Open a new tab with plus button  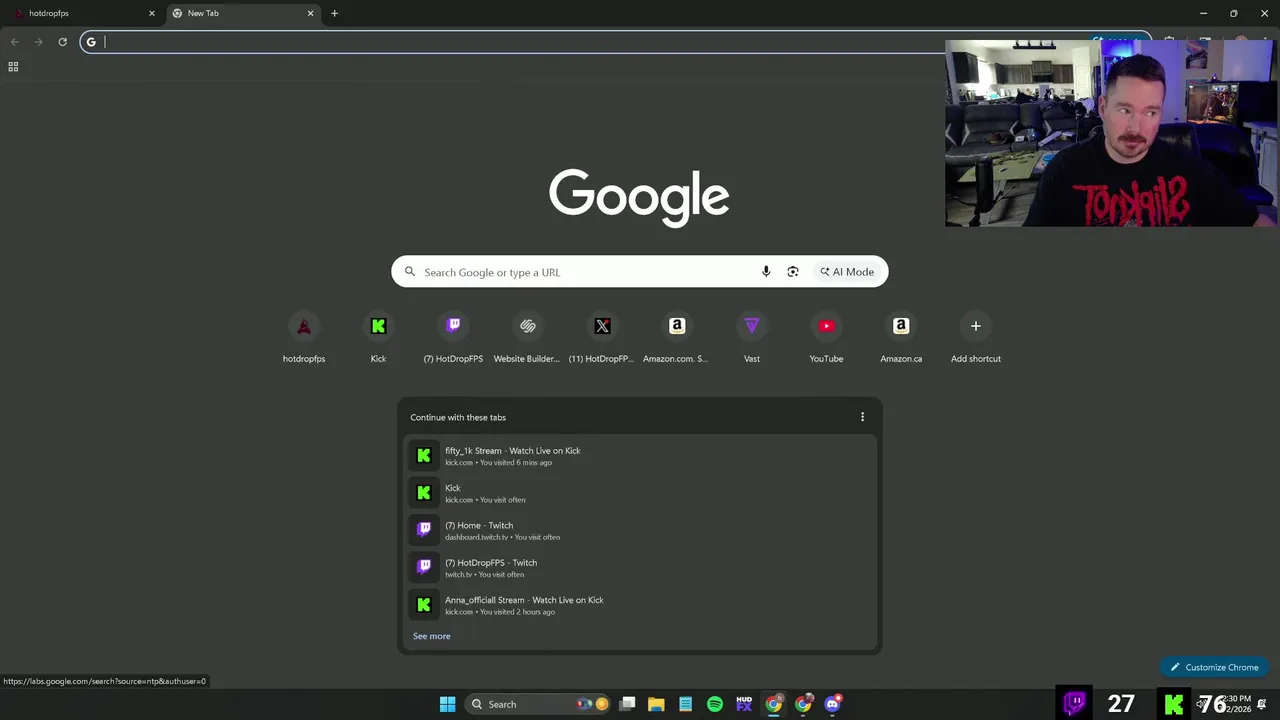click(334, 13)
